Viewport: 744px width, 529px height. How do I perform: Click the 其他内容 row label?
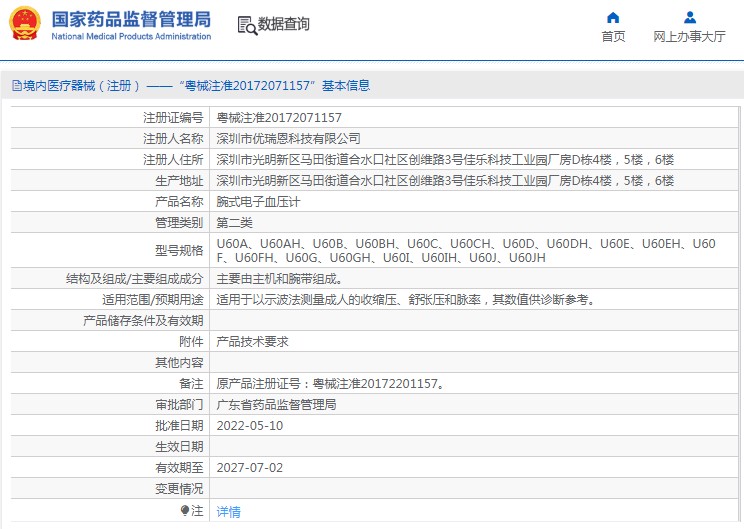pyautogui.click(x=179, y=362)
